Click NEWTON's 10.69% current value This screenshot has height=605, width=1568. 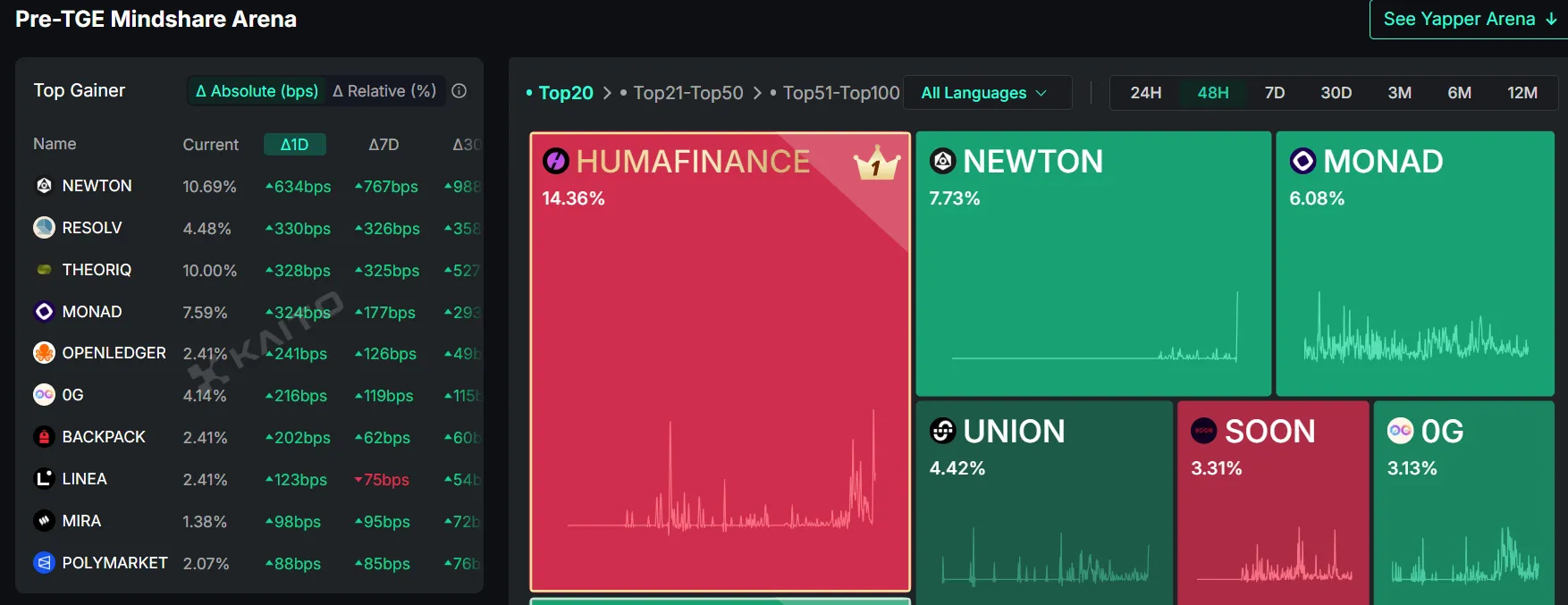pos(209,186)
